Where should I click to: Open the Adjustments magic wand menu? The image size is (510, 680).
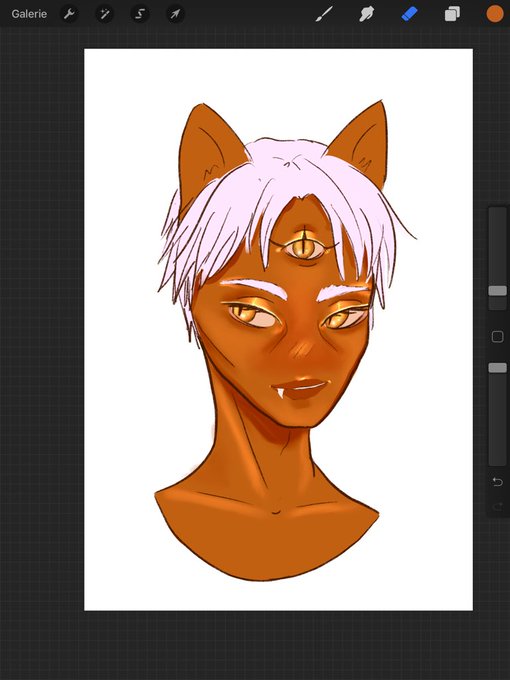pyautogui.click(x=105, y=14)
